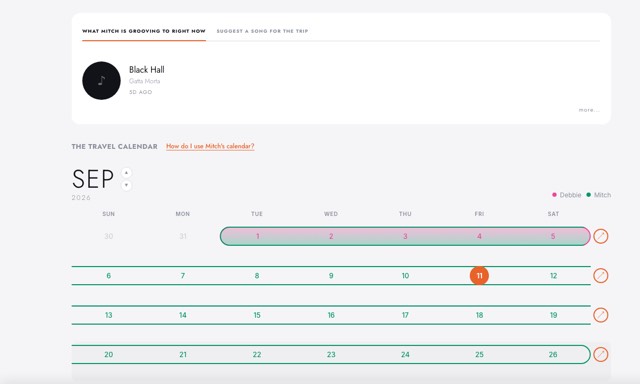Select September 3 on the calendar
The height and width of the screenshot is (384, 640).
click(x=405, y=236)
